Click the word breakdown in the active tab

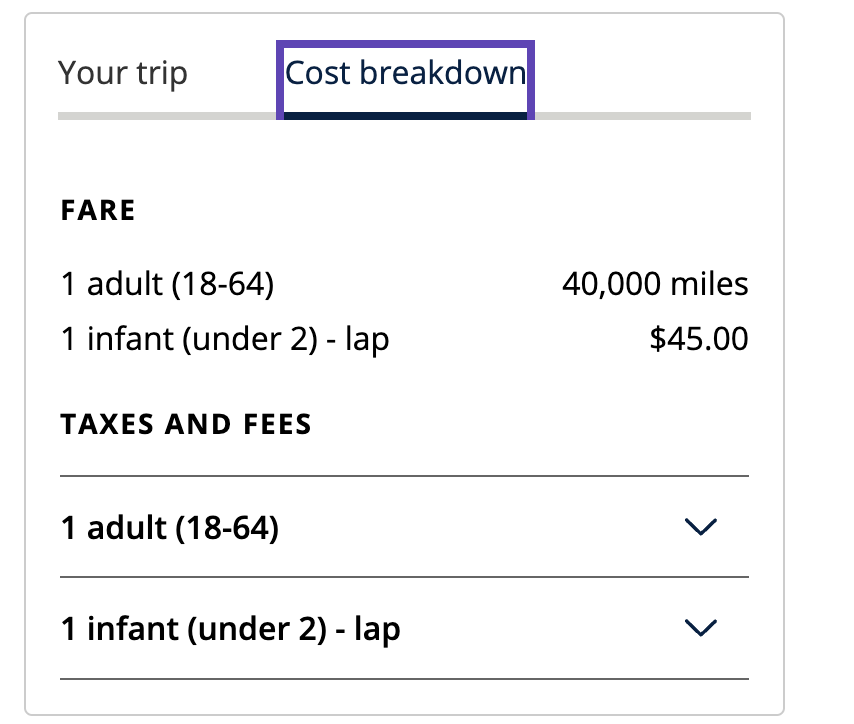point(443,73)
